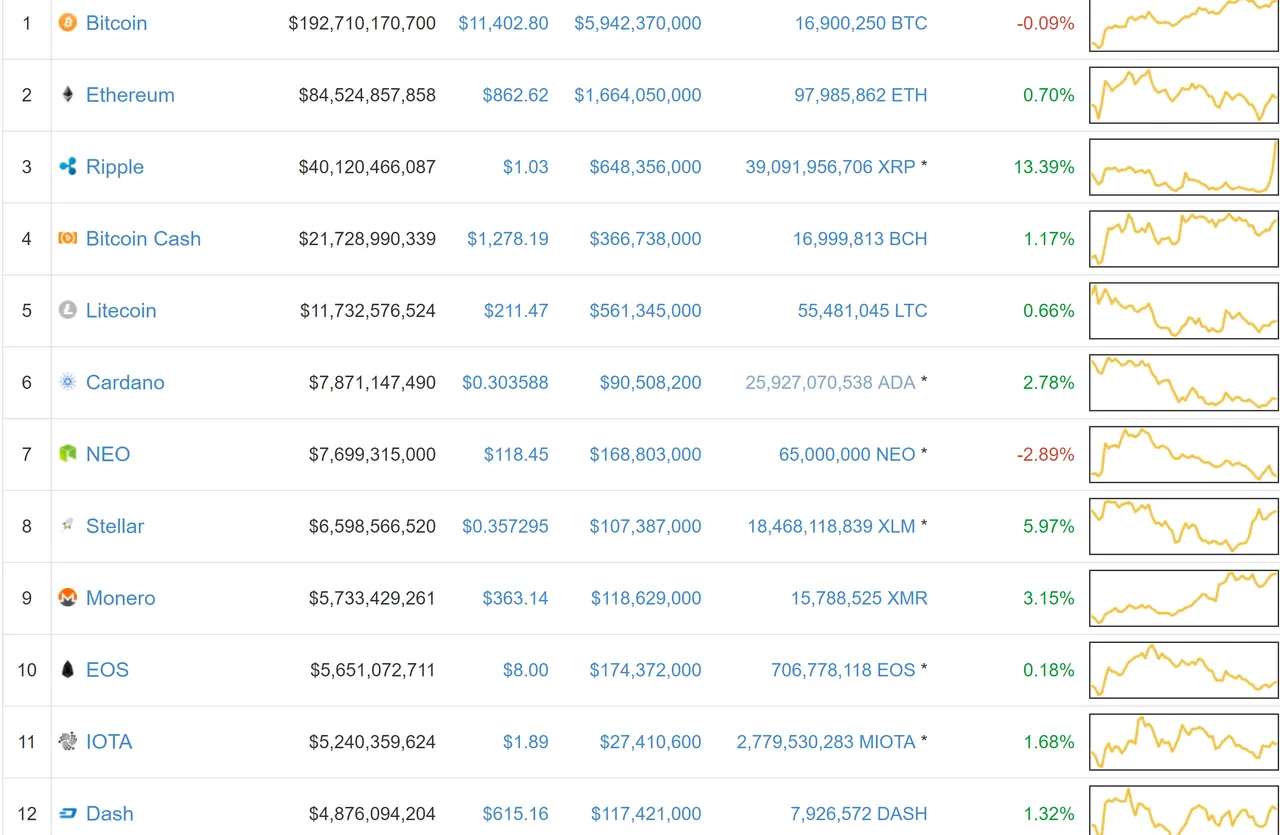Click Bitcoin market cap $192,710,170,700
The width and height of the screenshot is (1280, 835).
362,23
